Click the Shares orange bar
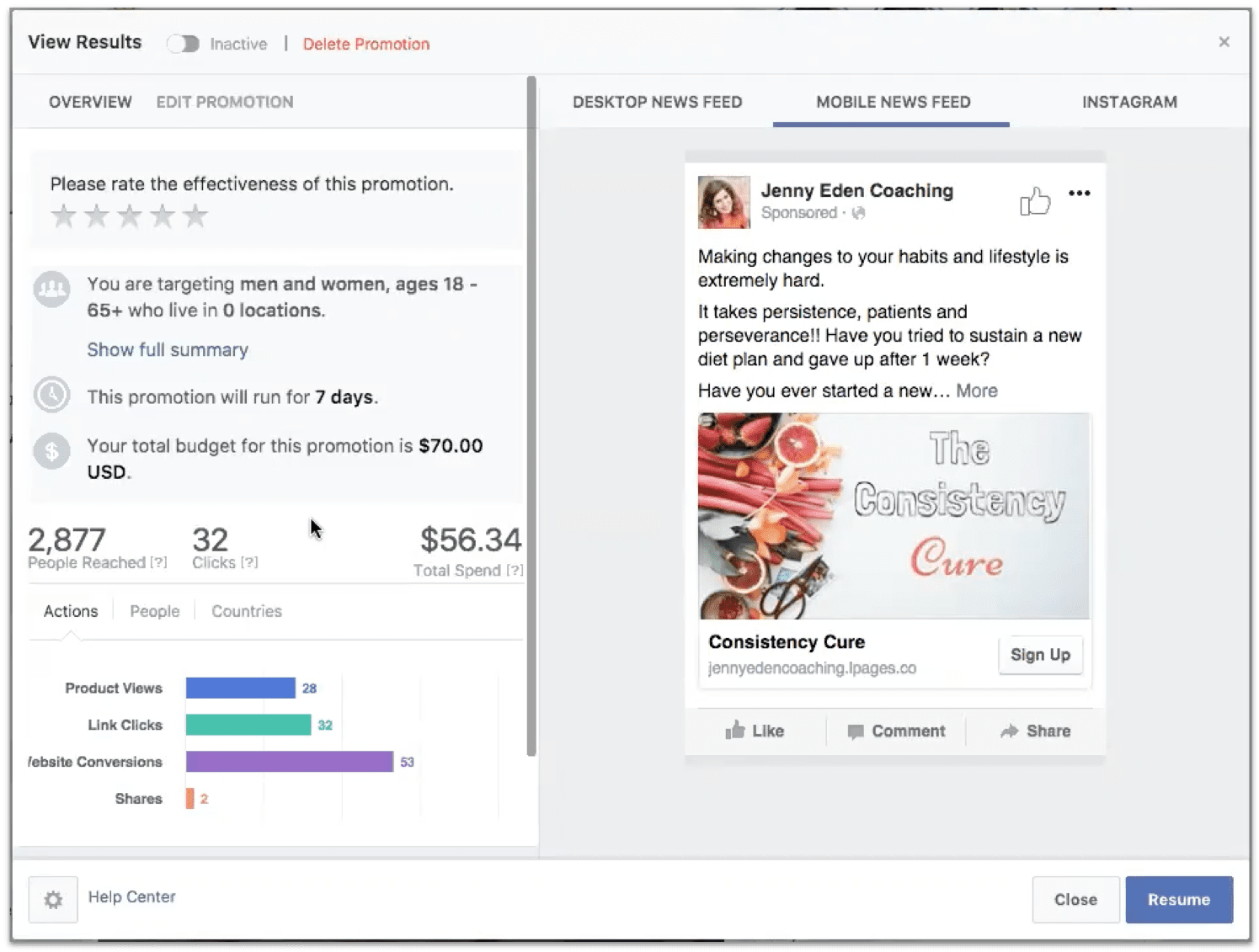The image size is (1259, 952). (x=190, y=799)
